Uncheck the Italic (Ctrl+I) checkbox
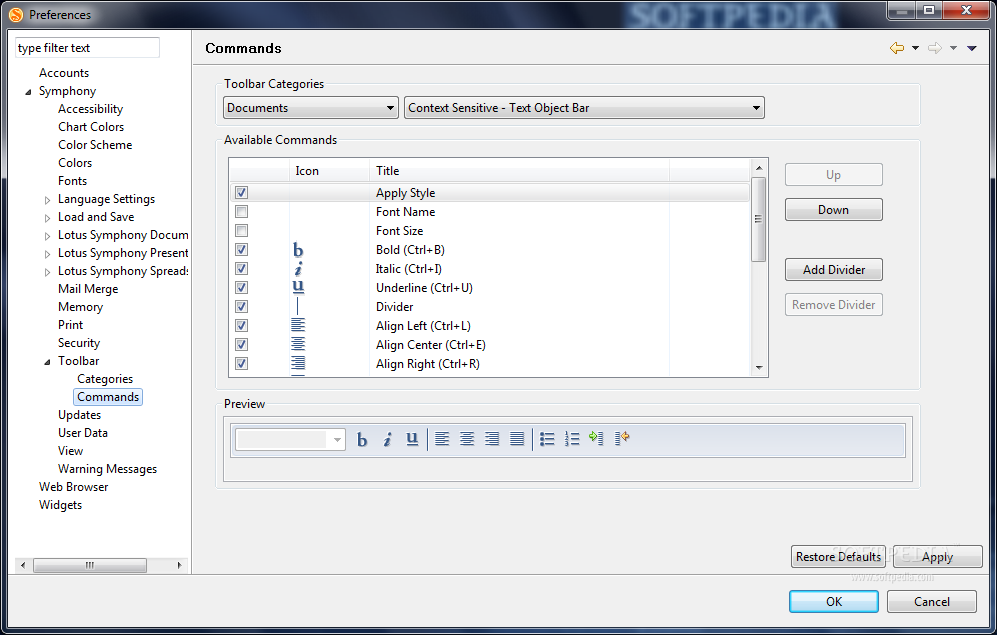The image size is (997, 635). pyautogui.click(x=242, y=269)
